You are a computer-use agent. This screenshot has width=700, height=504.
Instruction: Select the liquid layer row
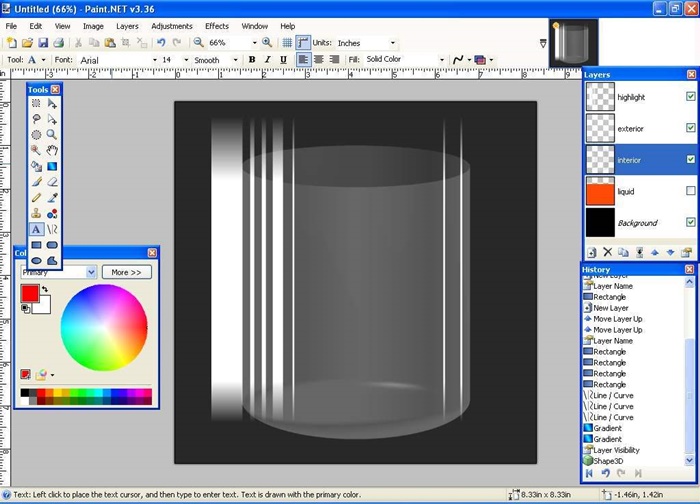coord(641,191)
